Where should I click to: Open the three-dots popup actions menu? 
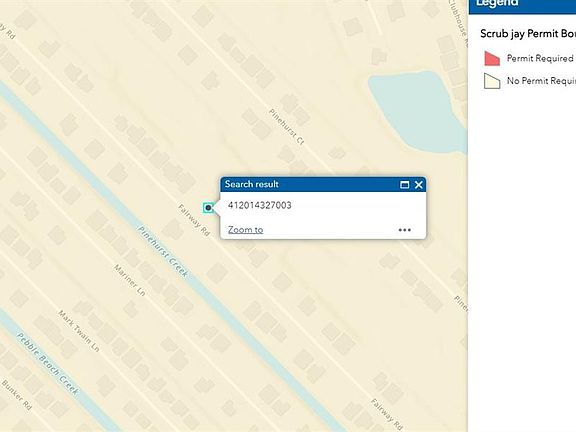(404, 230)
